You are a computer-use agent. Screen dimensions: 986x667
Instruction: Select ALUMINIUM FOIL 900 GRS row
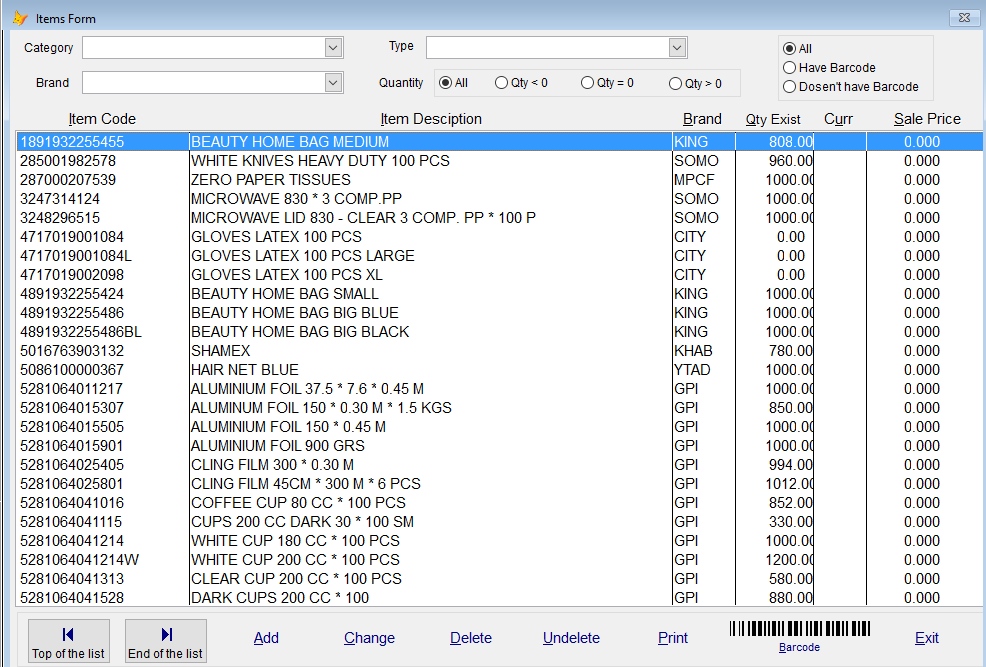tap(500, 446)
